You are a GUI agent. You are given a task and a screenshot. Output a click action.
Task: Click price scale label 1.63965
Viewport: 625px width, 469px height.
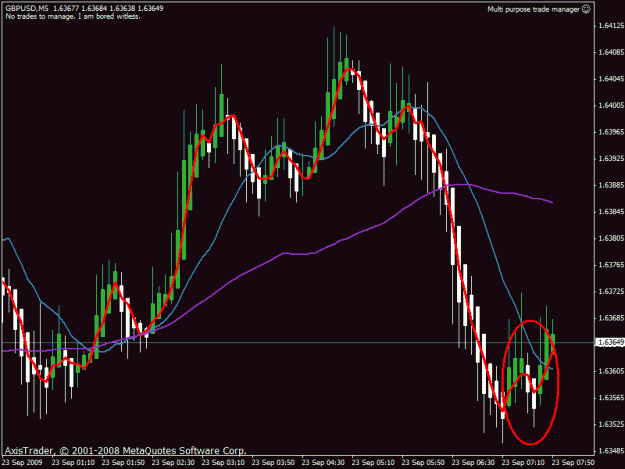pyautogui.click(x=611, y=132)
